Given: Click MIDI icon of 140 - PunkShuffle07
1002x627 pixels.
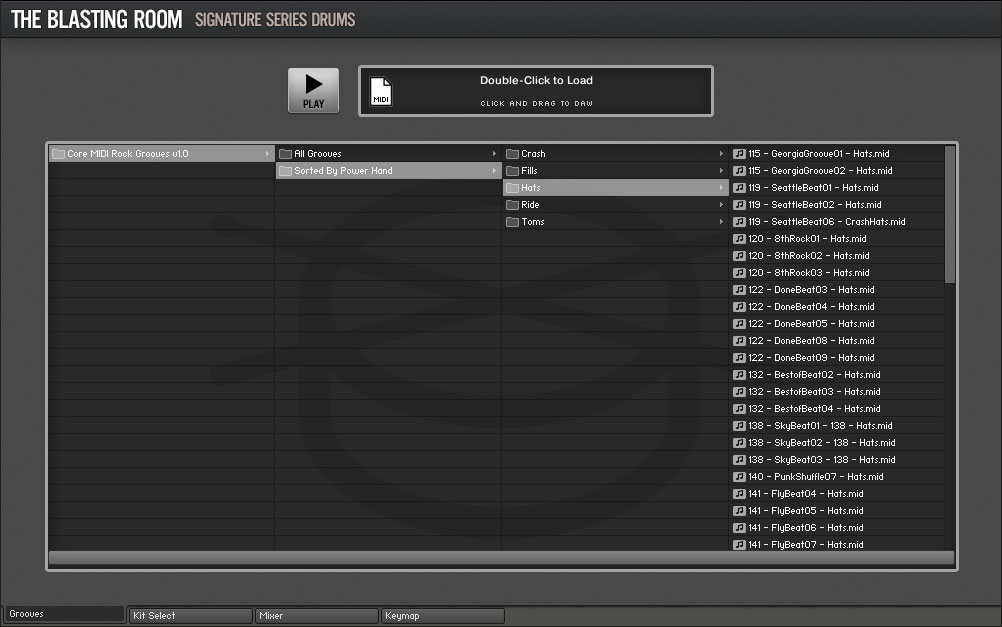Looking at the screenshot, I should coord(739,477).
